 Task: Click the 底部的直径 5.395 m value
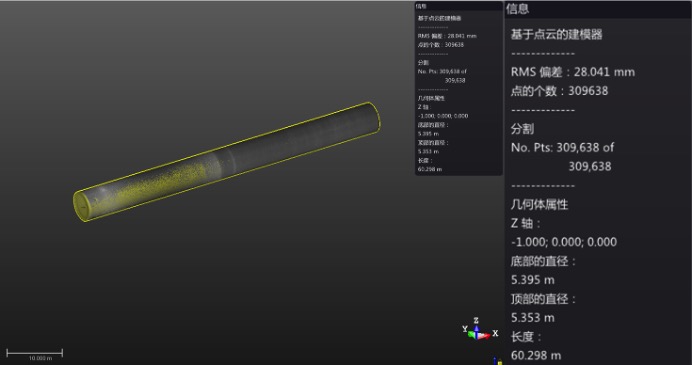(x=533, y=280)
